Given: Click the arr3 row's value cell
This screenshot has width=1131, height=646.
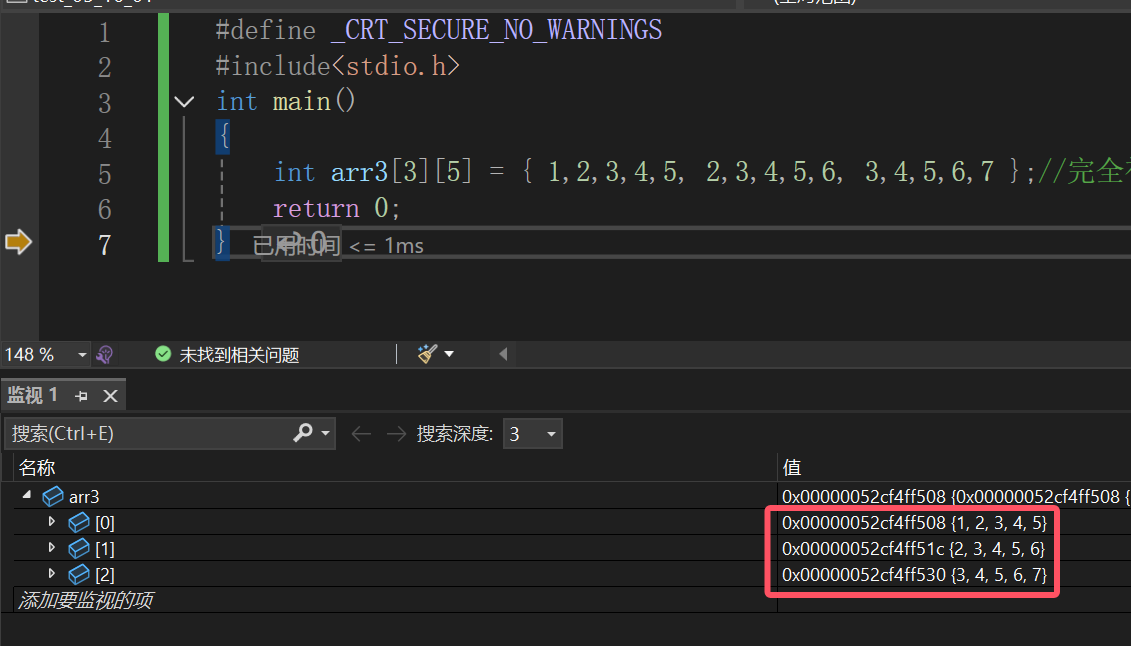Looking at the screenshot, I should (x=954, y=496).
